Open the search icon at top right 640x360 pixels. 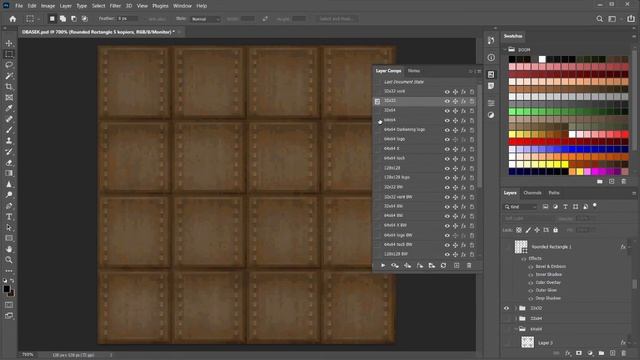(599, 19)
